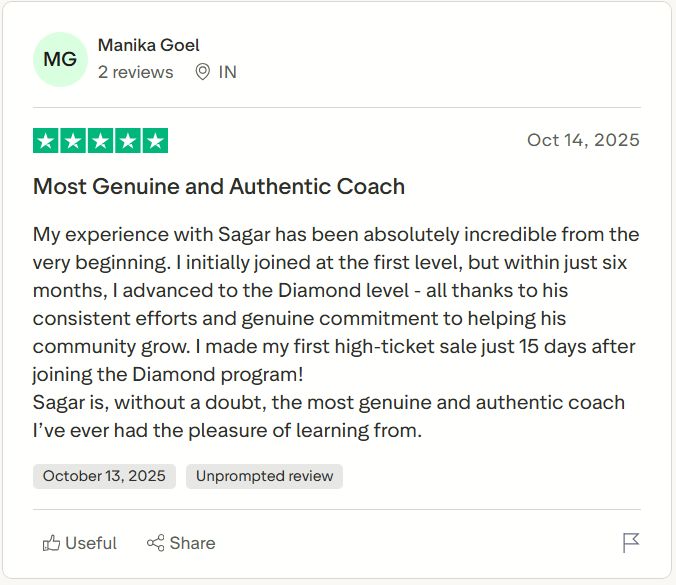Click the Share network icon
This screenshot has height=585, width=676.
point(155,543)
